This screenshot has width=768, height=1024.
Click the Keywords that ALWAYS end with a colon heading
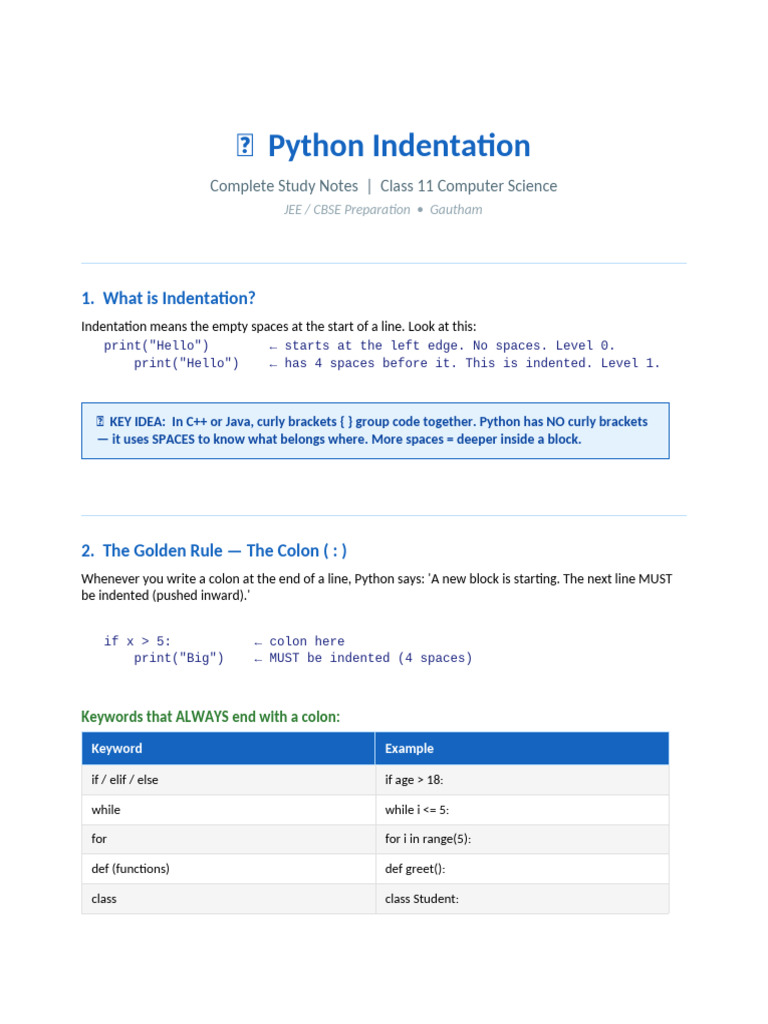pyautogui.click(x=210, y=717)
